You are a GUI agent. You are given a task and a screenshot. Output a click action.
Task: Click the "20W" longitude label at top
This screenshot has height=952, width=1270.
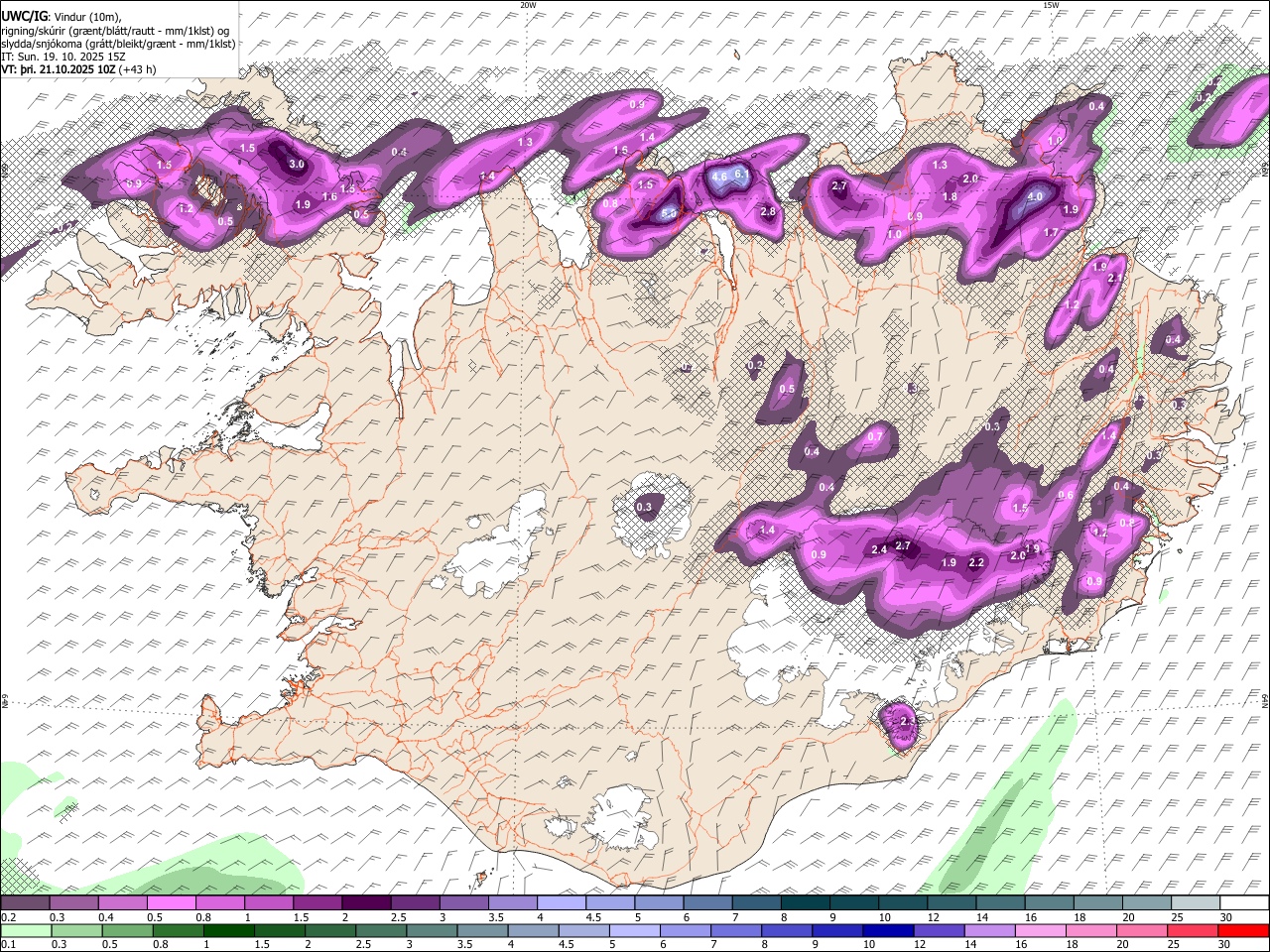[x=528, y=5]
